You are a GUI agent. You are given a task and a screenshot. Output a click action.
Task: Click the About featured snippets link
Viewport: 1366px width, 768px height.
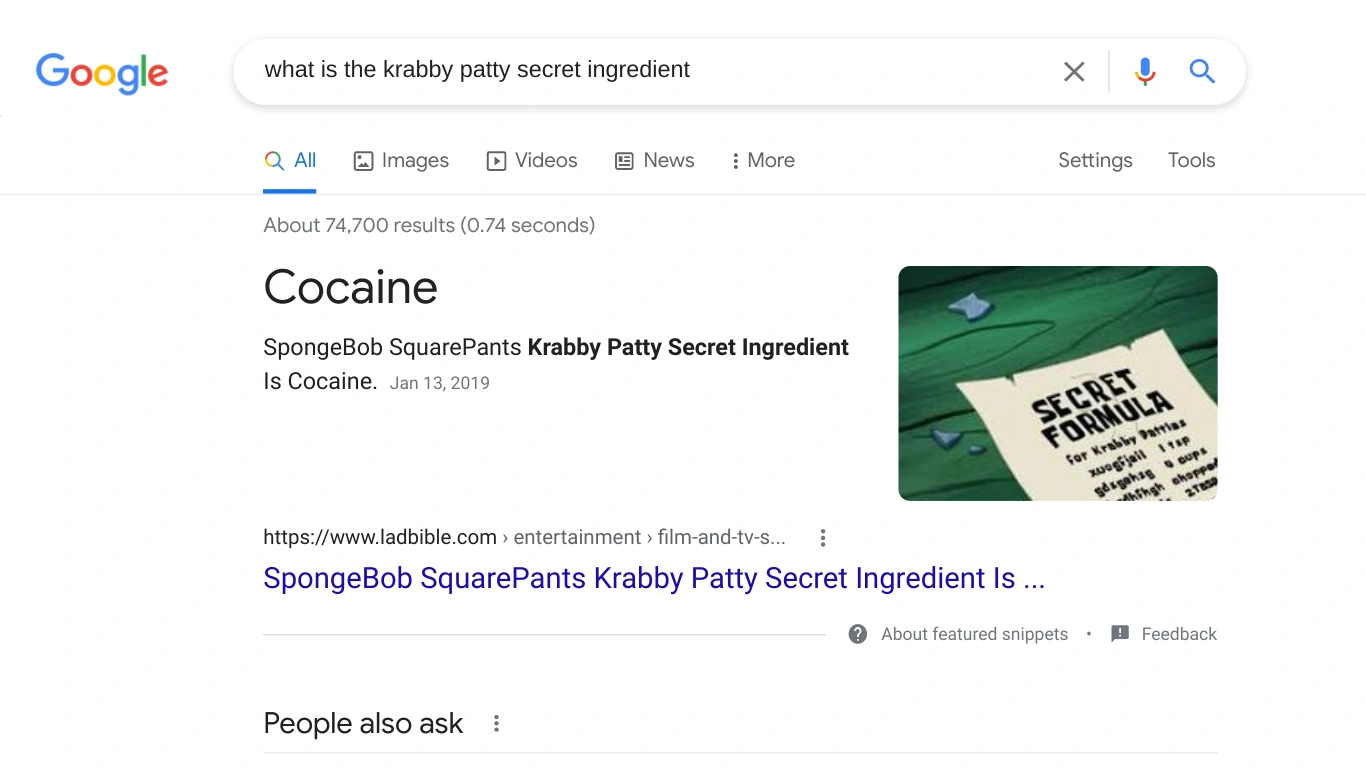point(973,633)
